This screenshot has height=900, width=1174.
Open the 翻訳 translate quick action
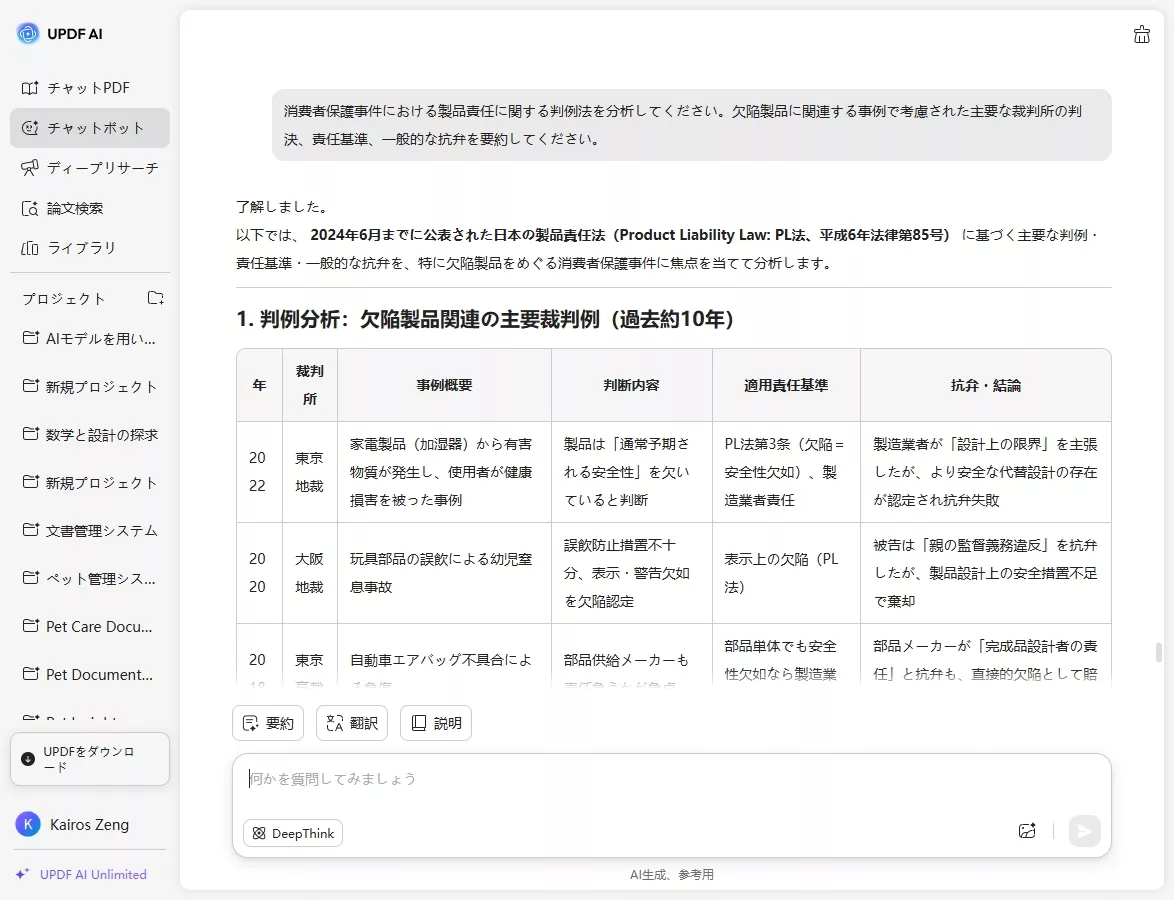click(351, 722)
